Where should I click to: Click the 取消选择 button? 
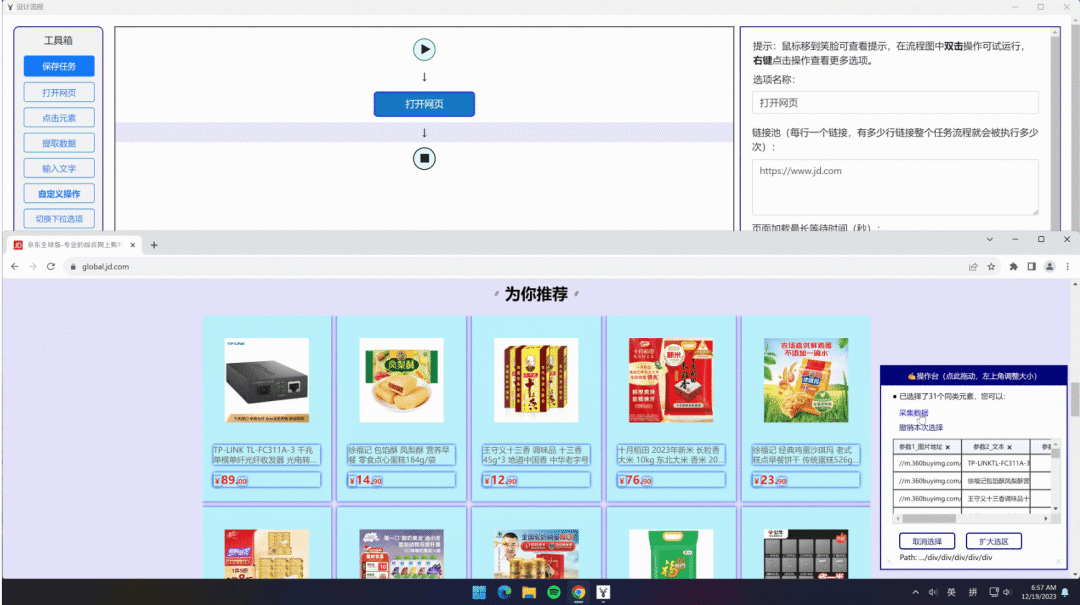(927, 542)
